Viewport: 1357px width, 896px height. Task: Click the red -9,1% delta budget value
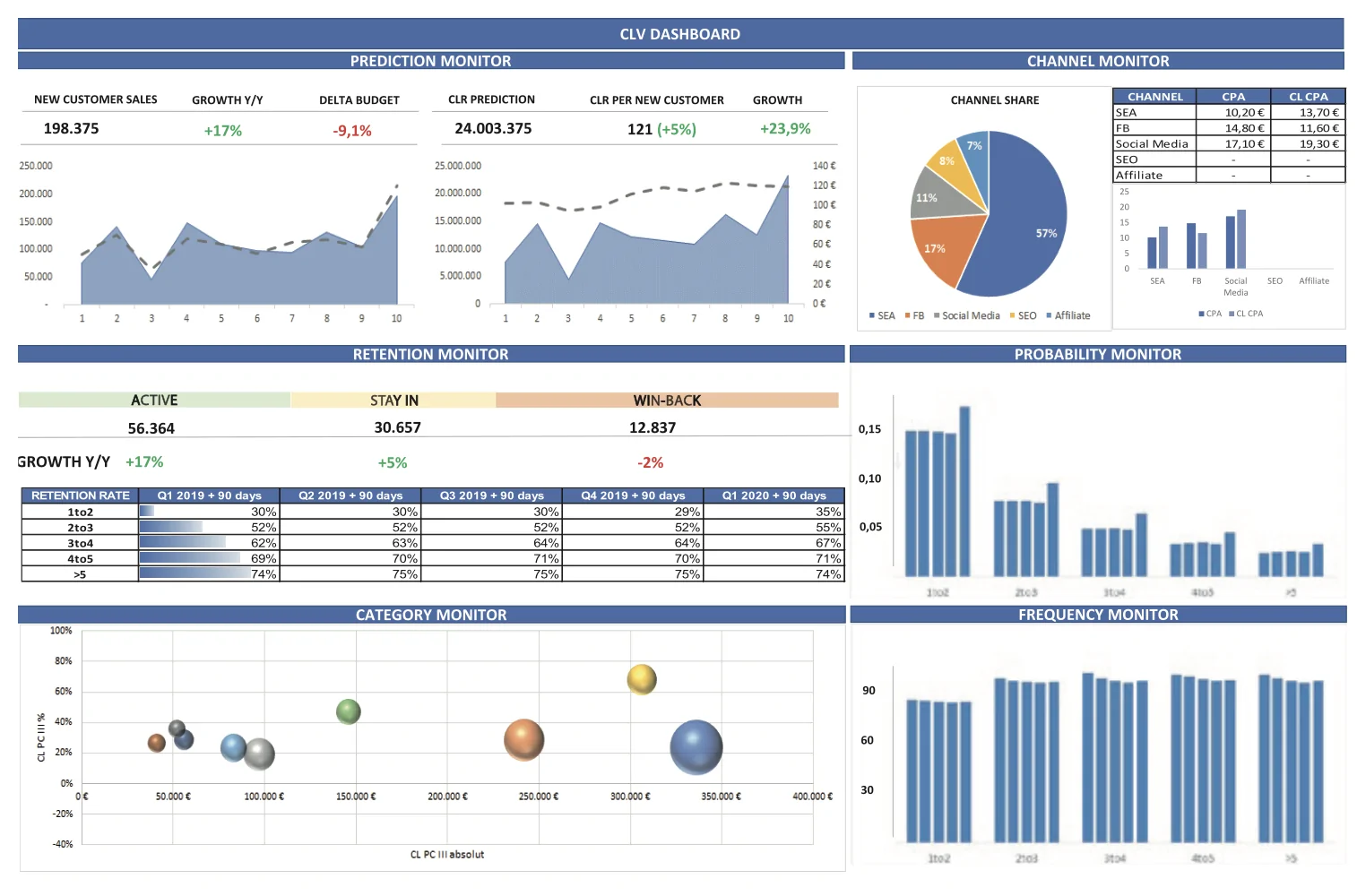(x=352, y=131)
